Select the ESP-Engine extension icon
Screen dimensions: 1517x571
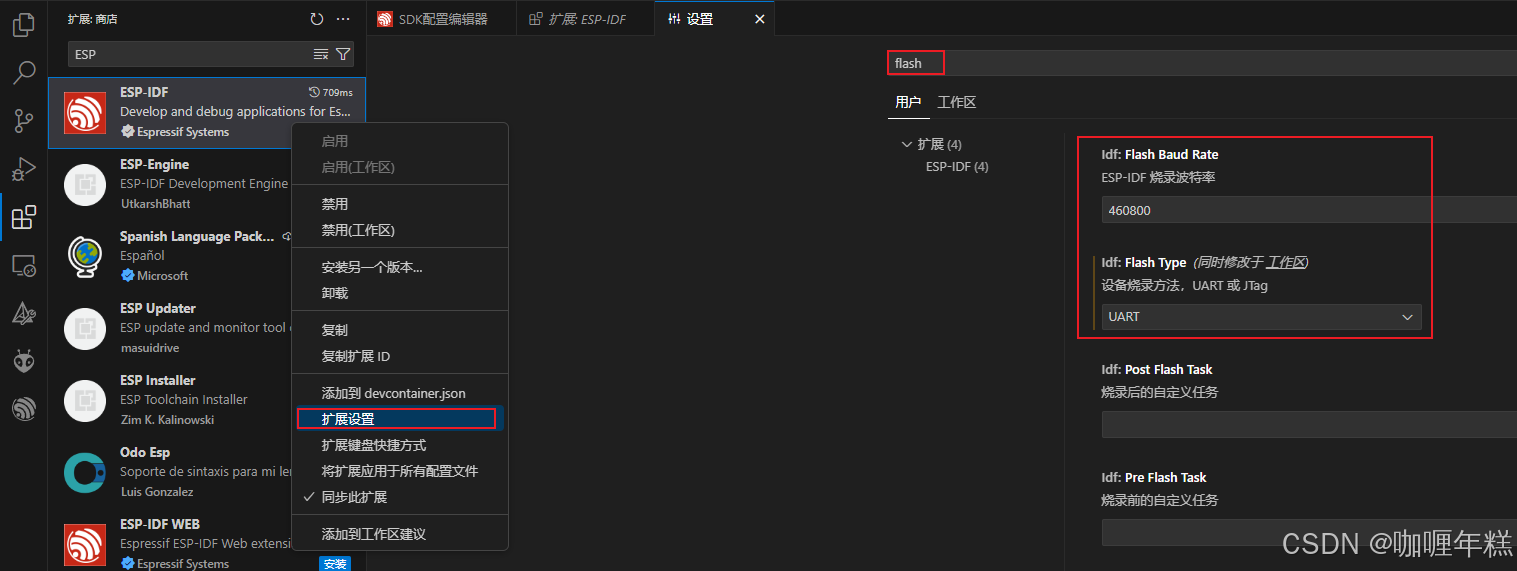(85, 184)
